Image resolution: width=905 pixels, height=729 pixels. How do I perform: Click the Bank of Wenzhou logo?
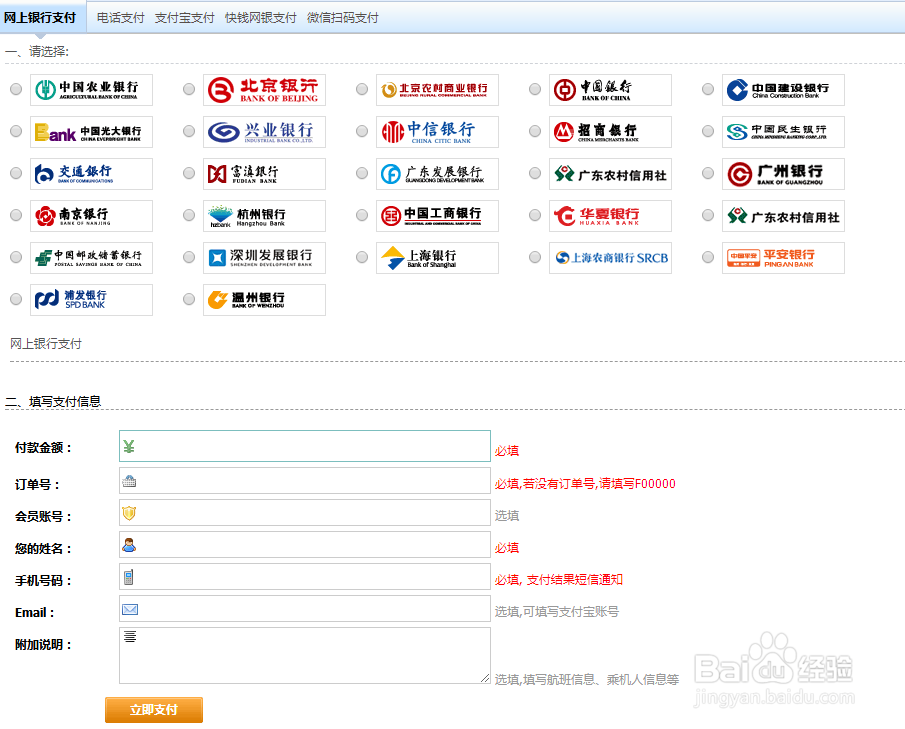pyautogui.click(x=264, y=300)
